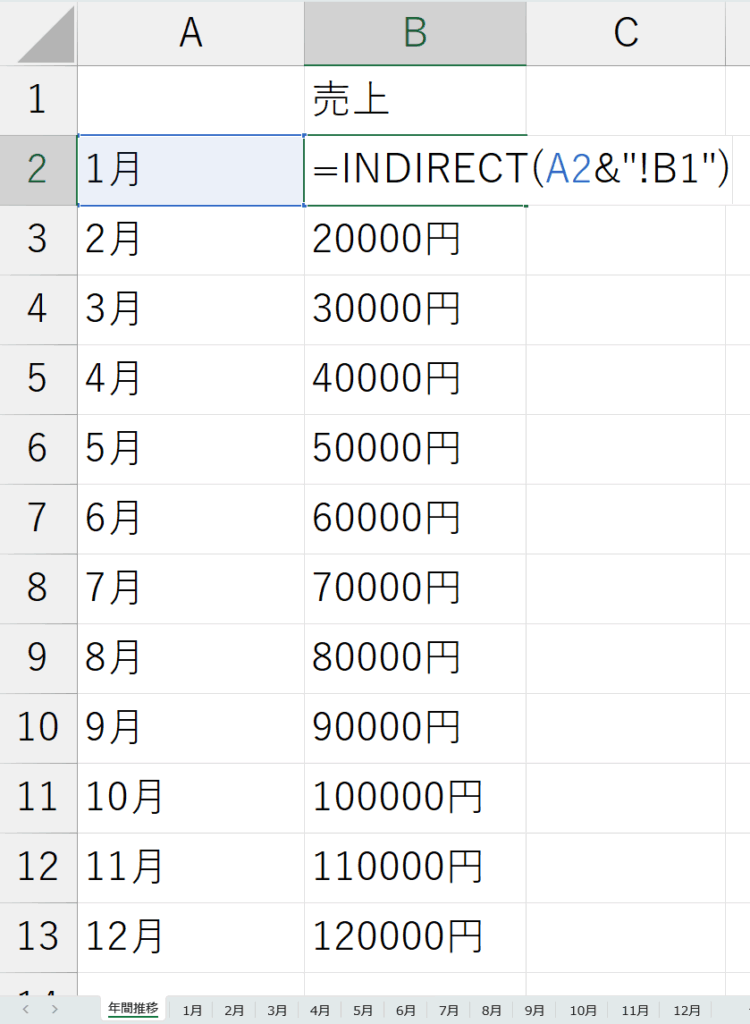The width and height of the screenshot is (750, 1024).
Task: Open the 1月 sheet tab
Action: click(191, 1010)
